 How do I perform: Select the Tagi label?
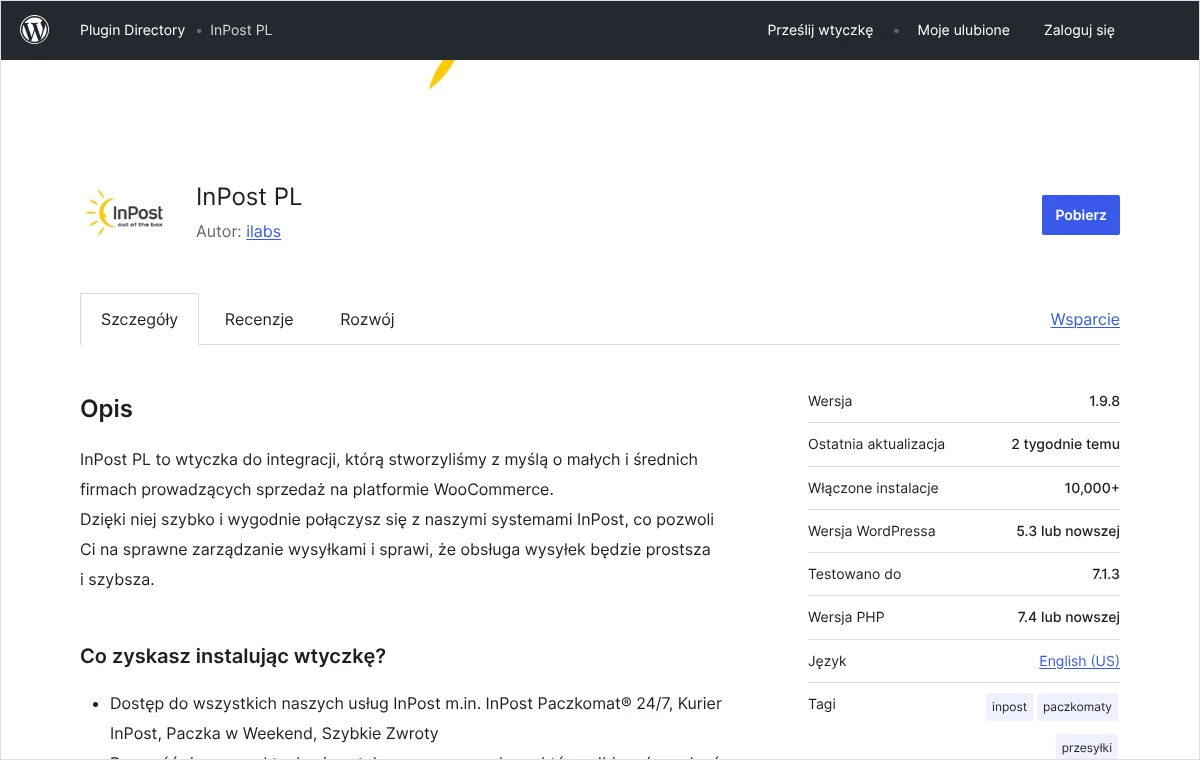(x=822, y=704)
